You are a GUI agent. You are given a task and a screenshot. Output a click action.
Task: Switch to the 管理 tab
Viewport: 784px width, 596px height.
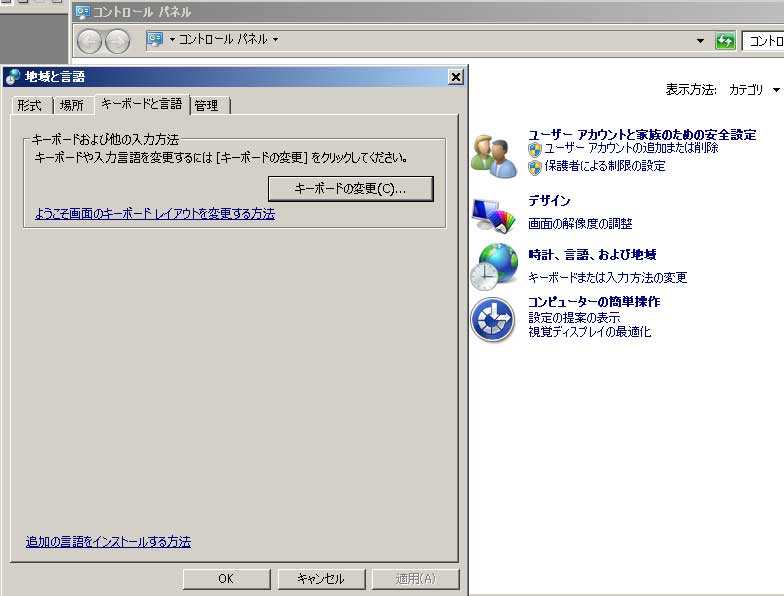207,105
